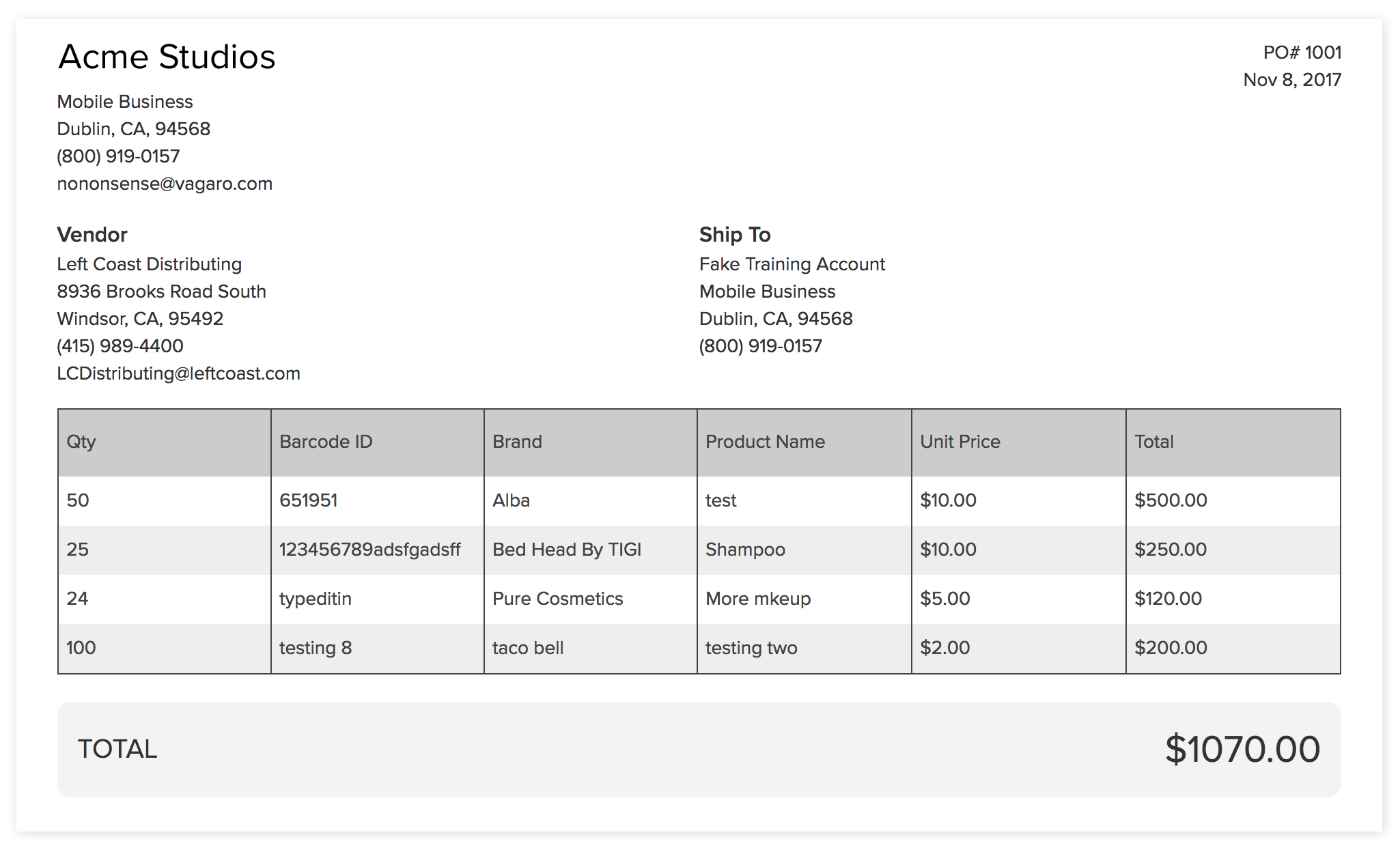The width and height of the screenshot is (1400, 852).
Task: Click the Bed Head By TIGI brand cell
Action: [x=567, y=550]
